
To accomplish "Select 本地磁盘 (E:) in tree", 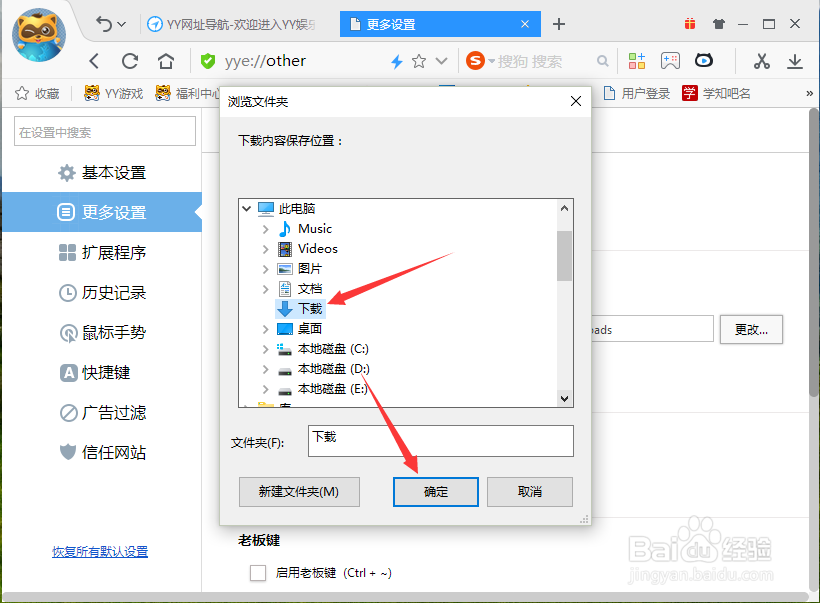I will (322, 389).
